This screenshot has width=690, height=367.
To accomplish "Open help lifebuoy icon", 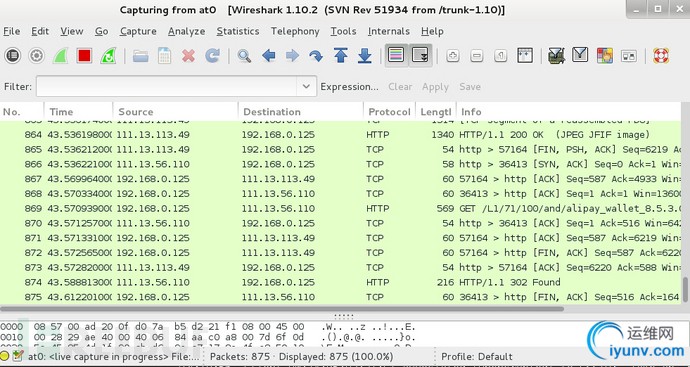I will [661, 56].
